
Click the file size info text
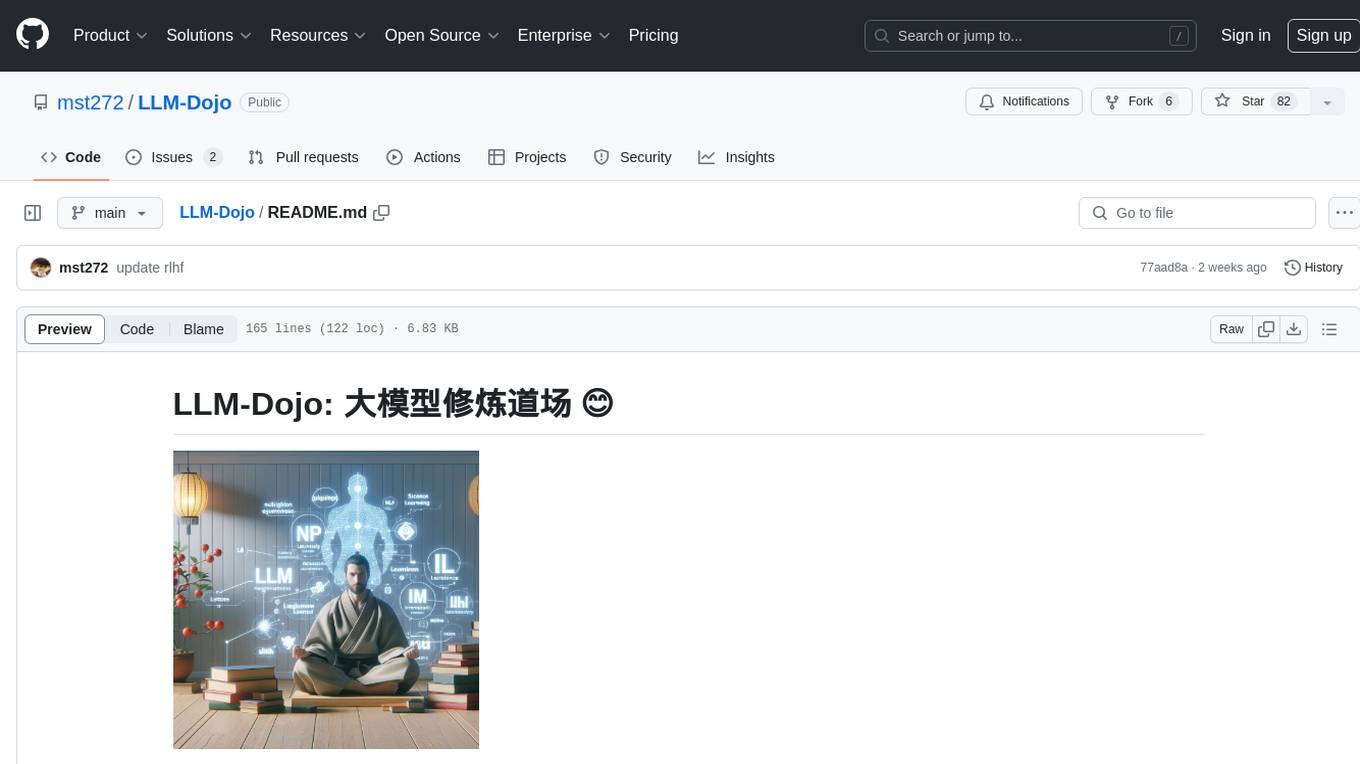coord(352,329)
